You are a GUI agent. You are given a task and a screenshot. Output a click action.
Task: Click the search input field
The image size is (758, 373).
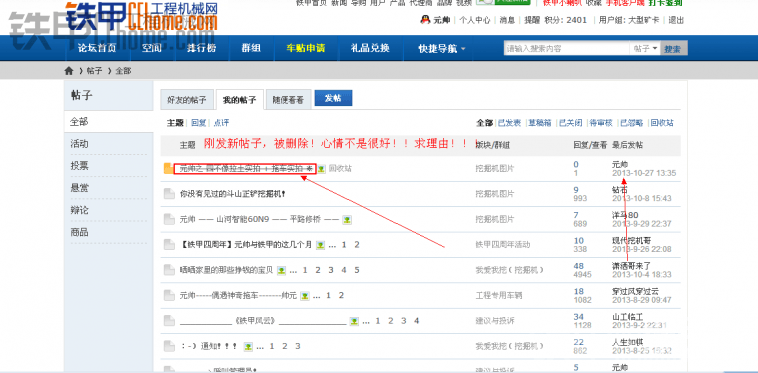point(567,48)
